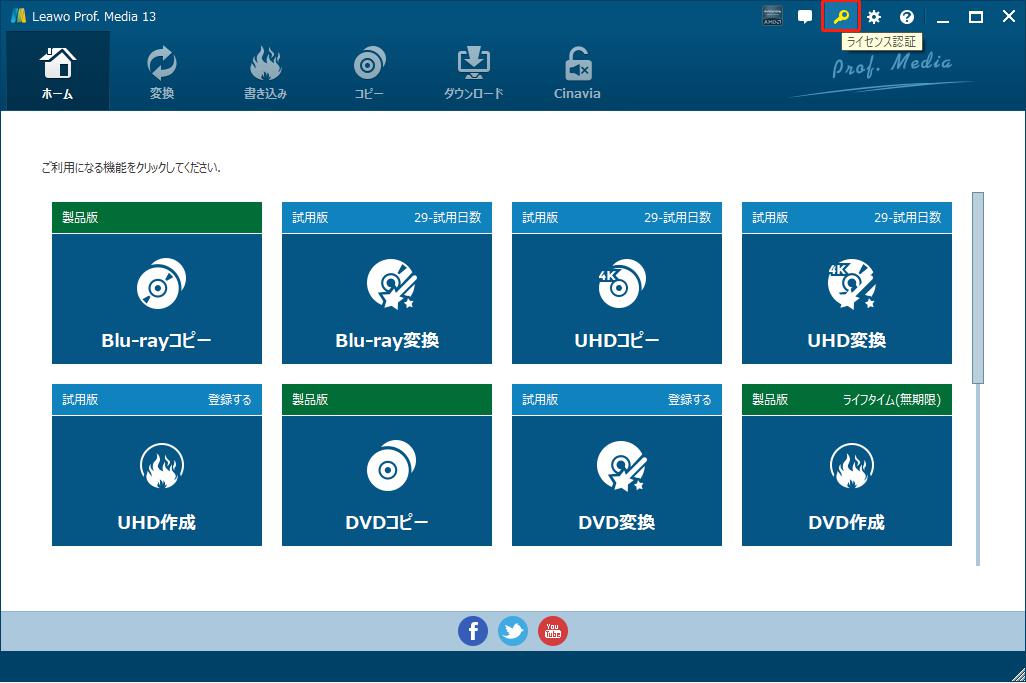Open the DVDコピー module tile
1026x683 pixels.
(387, 480)
